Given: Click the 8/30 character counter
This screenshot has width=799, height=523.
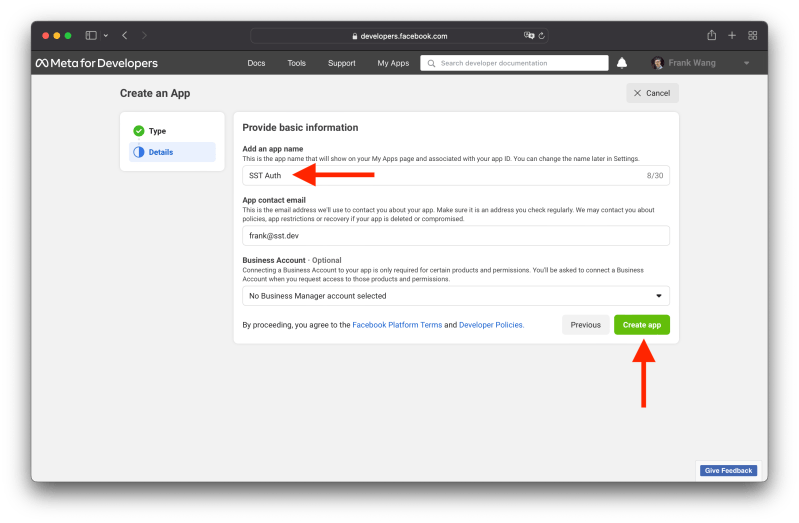Looking at the screenshot, I should [x=655, y=175].
